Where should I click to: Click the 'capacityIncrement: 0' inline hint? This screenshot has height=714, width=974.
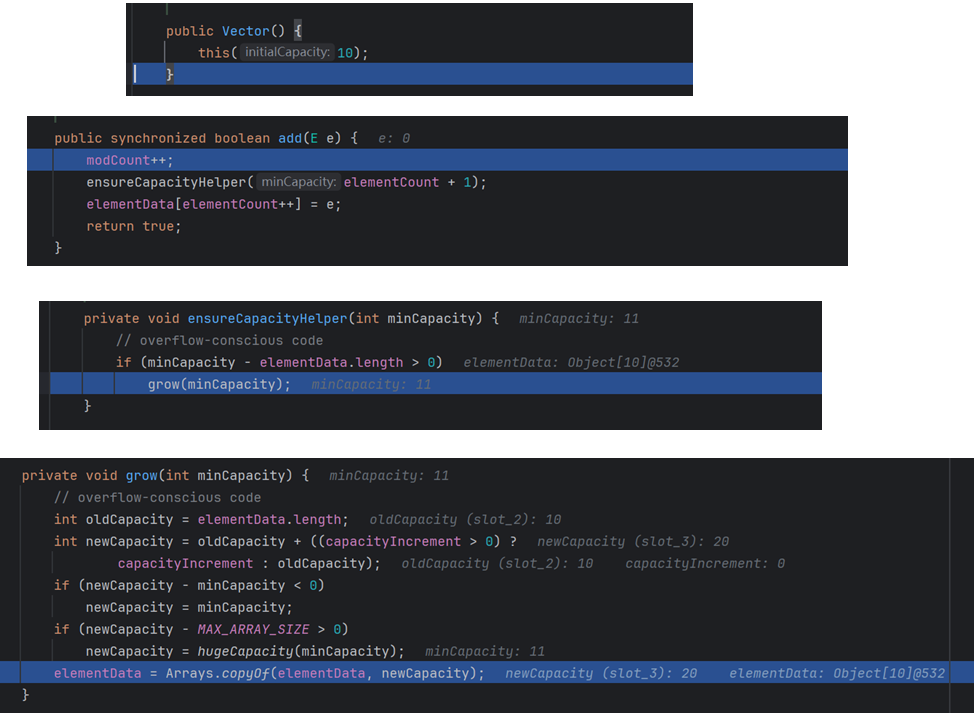pos(705,564)
